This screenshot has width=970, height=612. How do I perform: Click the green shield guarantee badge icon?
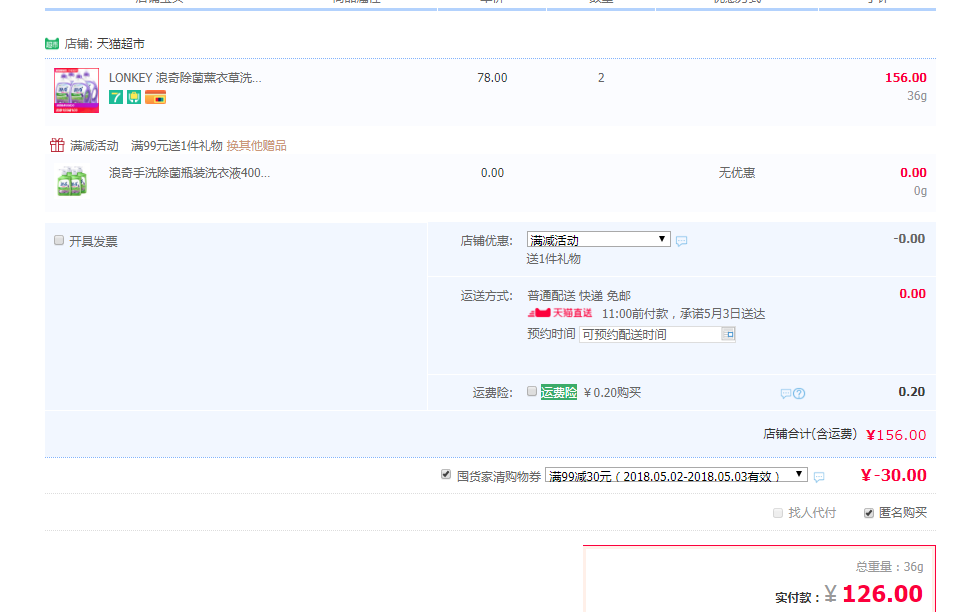pyautogui.click(x=134, y=97)
